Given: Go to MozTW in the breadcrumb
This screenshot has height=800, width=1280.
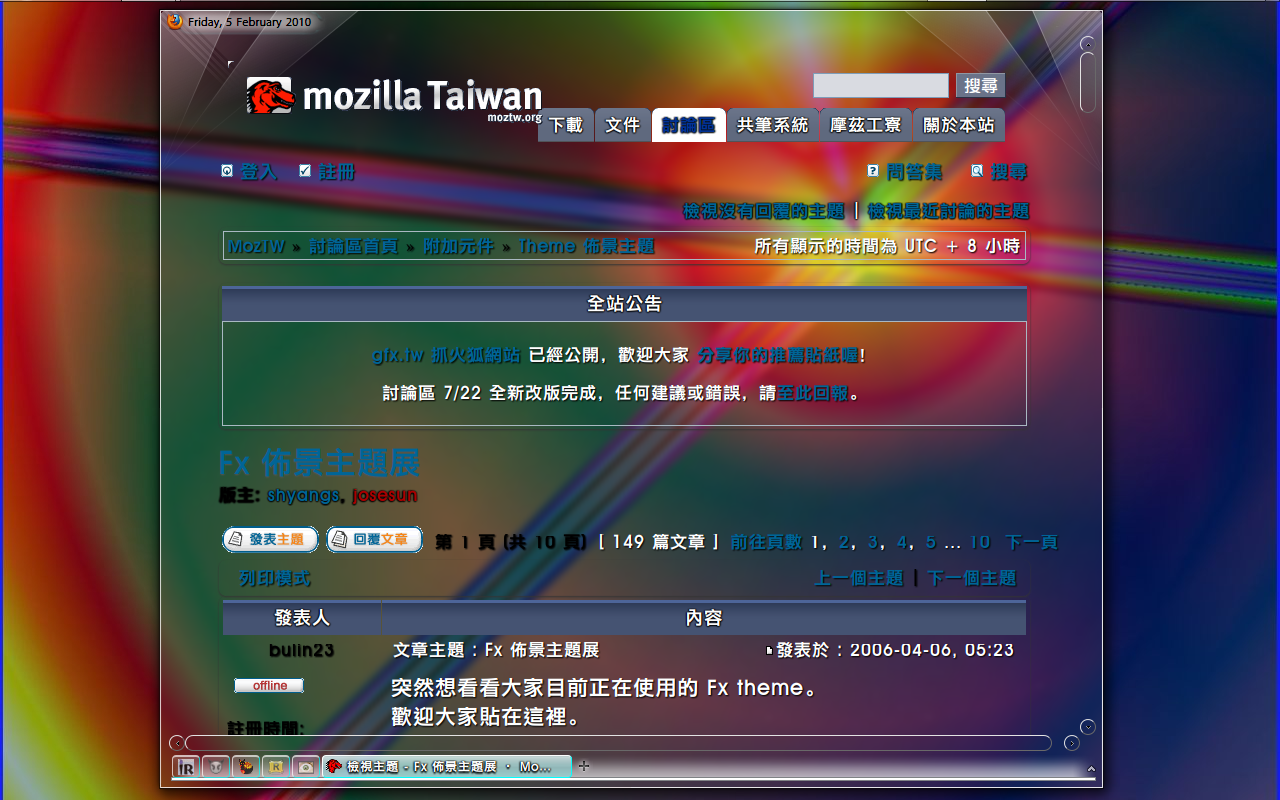Looking at the screenshot, I should [256, 246].
